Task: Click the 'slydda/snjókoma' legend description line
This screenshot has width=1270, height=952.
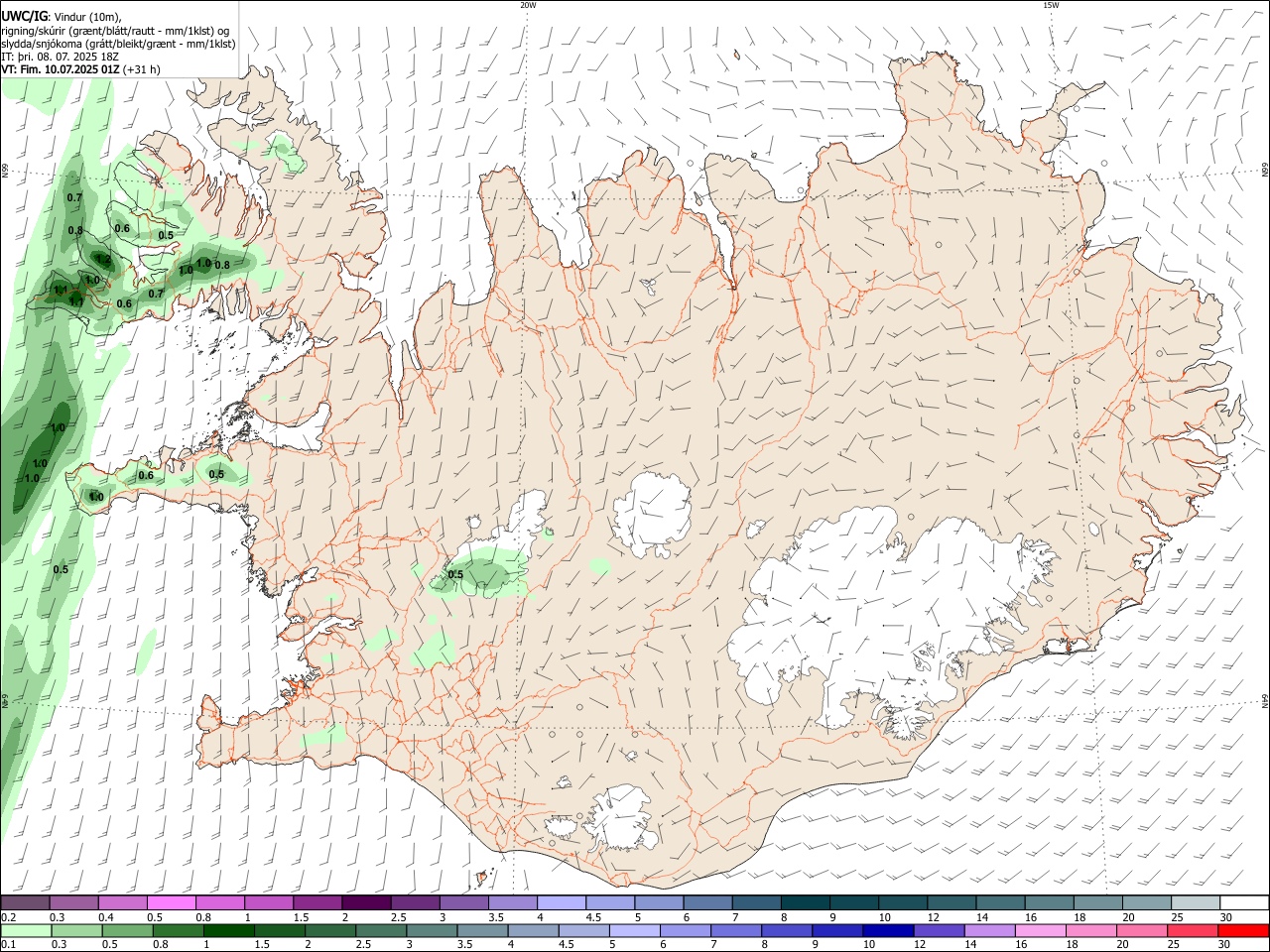Action: pos(118,44)
